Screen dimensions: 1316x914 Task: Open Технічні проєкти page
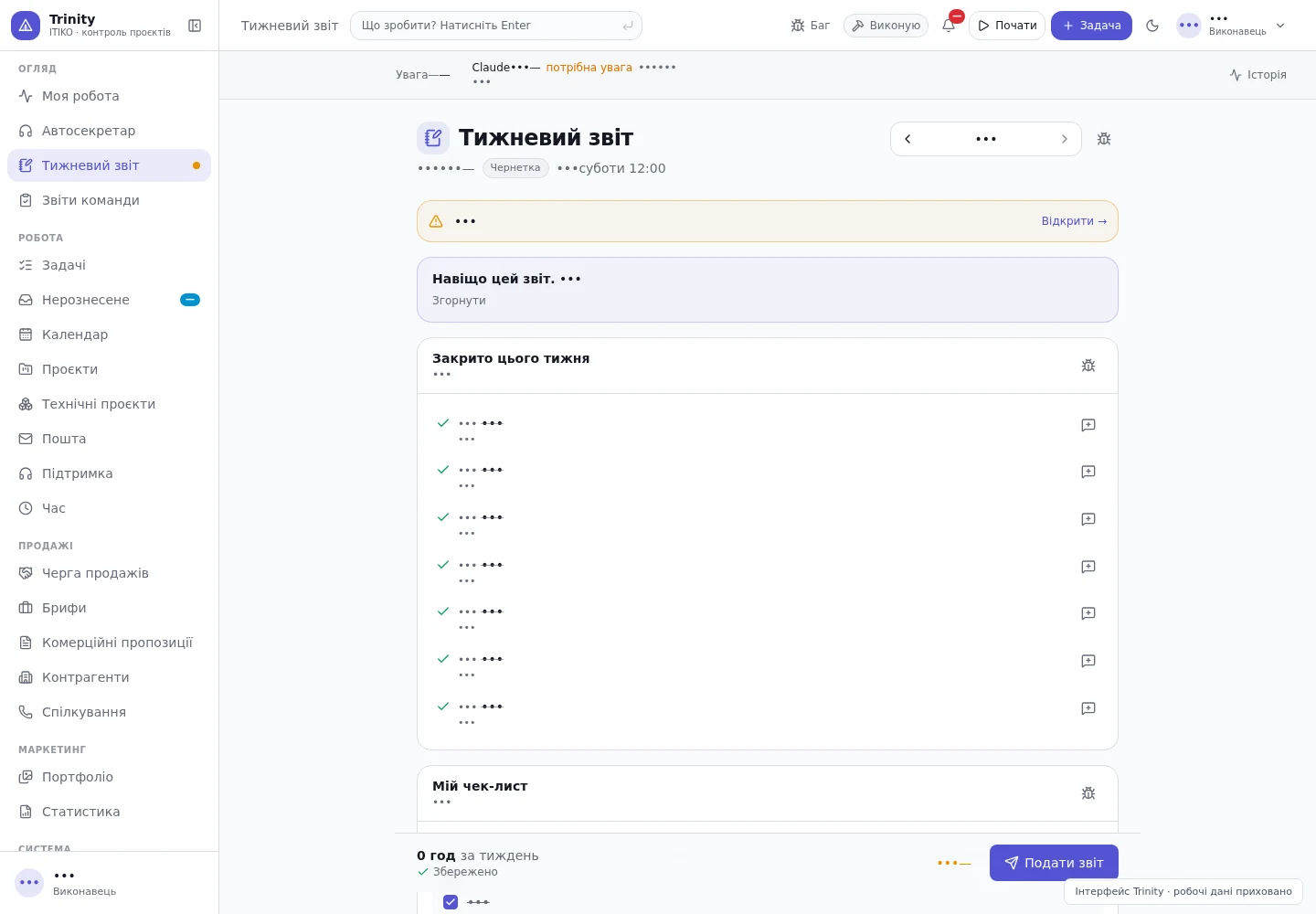pos(109,404)
